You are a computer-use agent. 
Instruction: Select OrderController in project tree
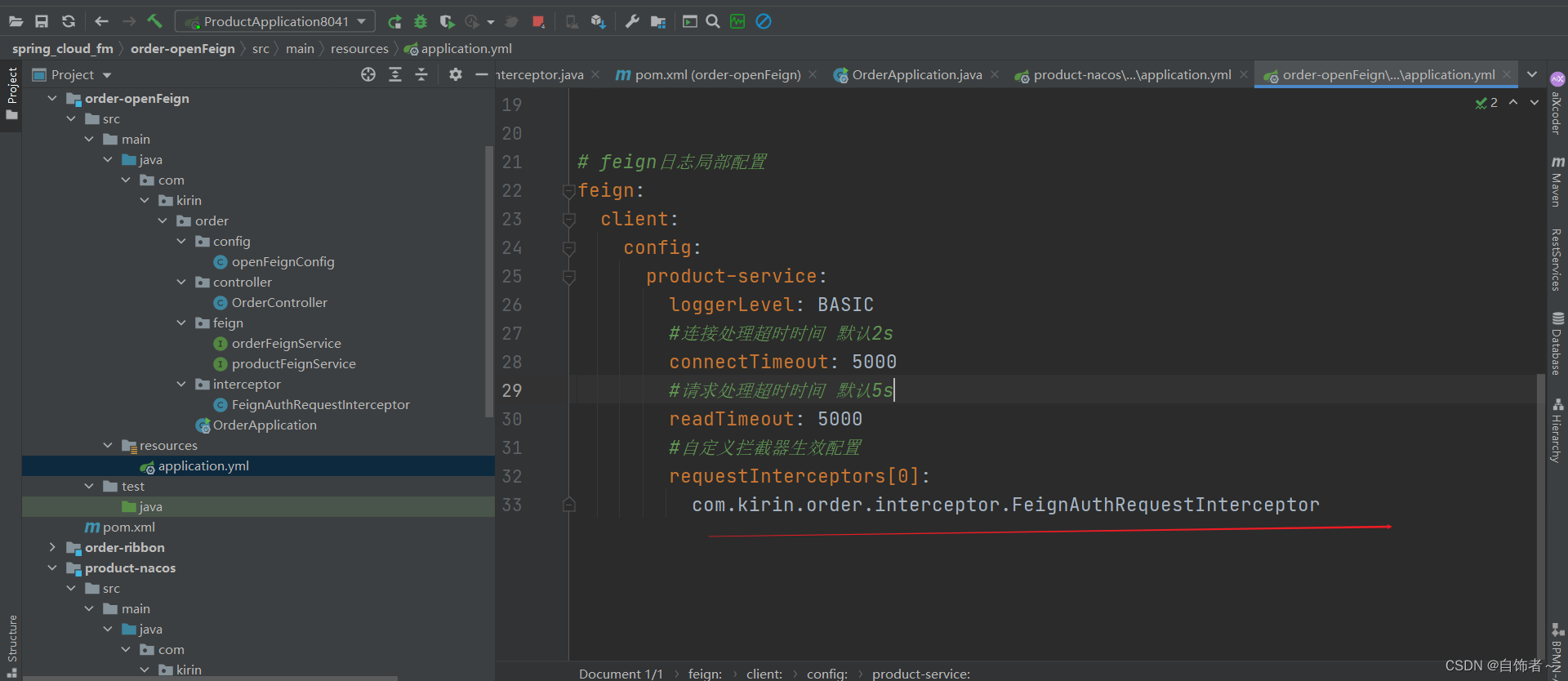[279, 302]
